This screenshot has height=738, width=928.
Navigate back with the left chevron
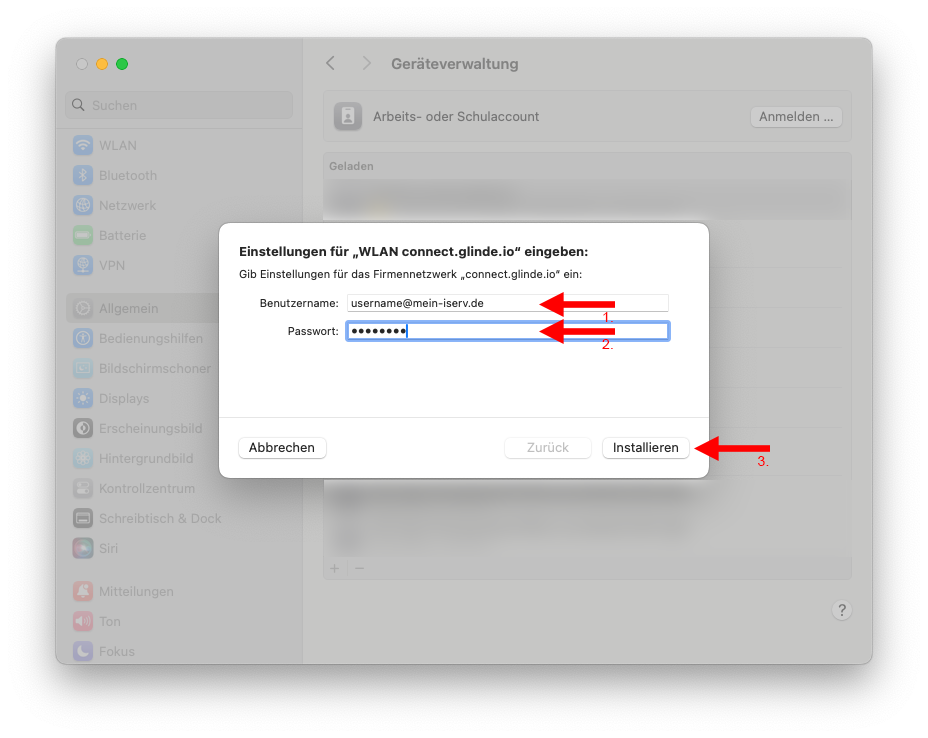331,64
